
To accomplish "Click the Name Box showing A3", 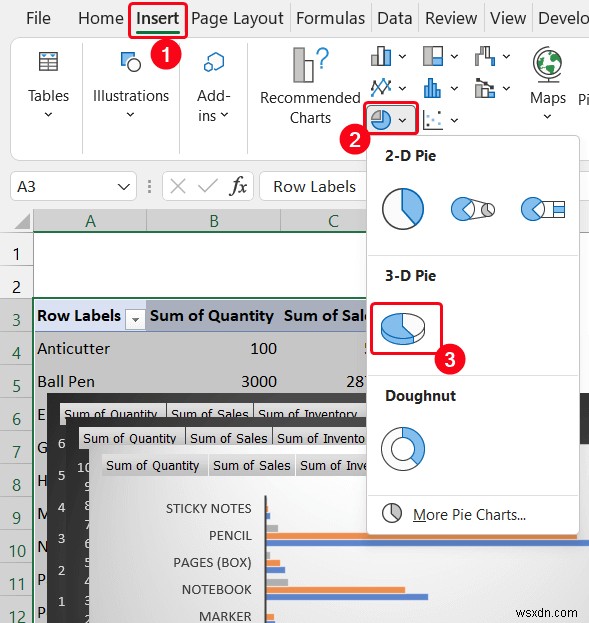I will tap(74, 186).
